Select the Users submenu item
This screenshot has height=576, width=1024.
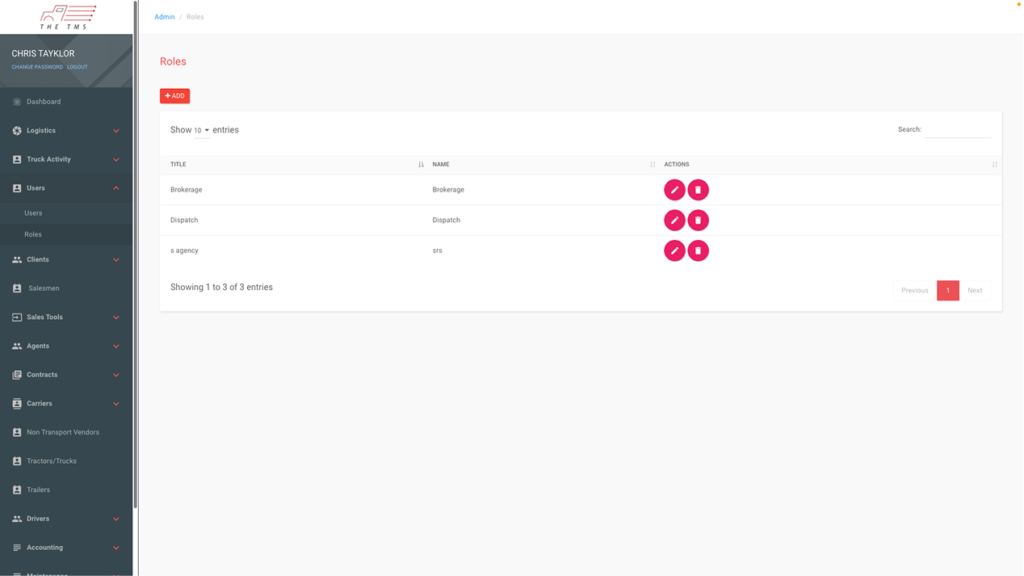(x=33, y=213)
